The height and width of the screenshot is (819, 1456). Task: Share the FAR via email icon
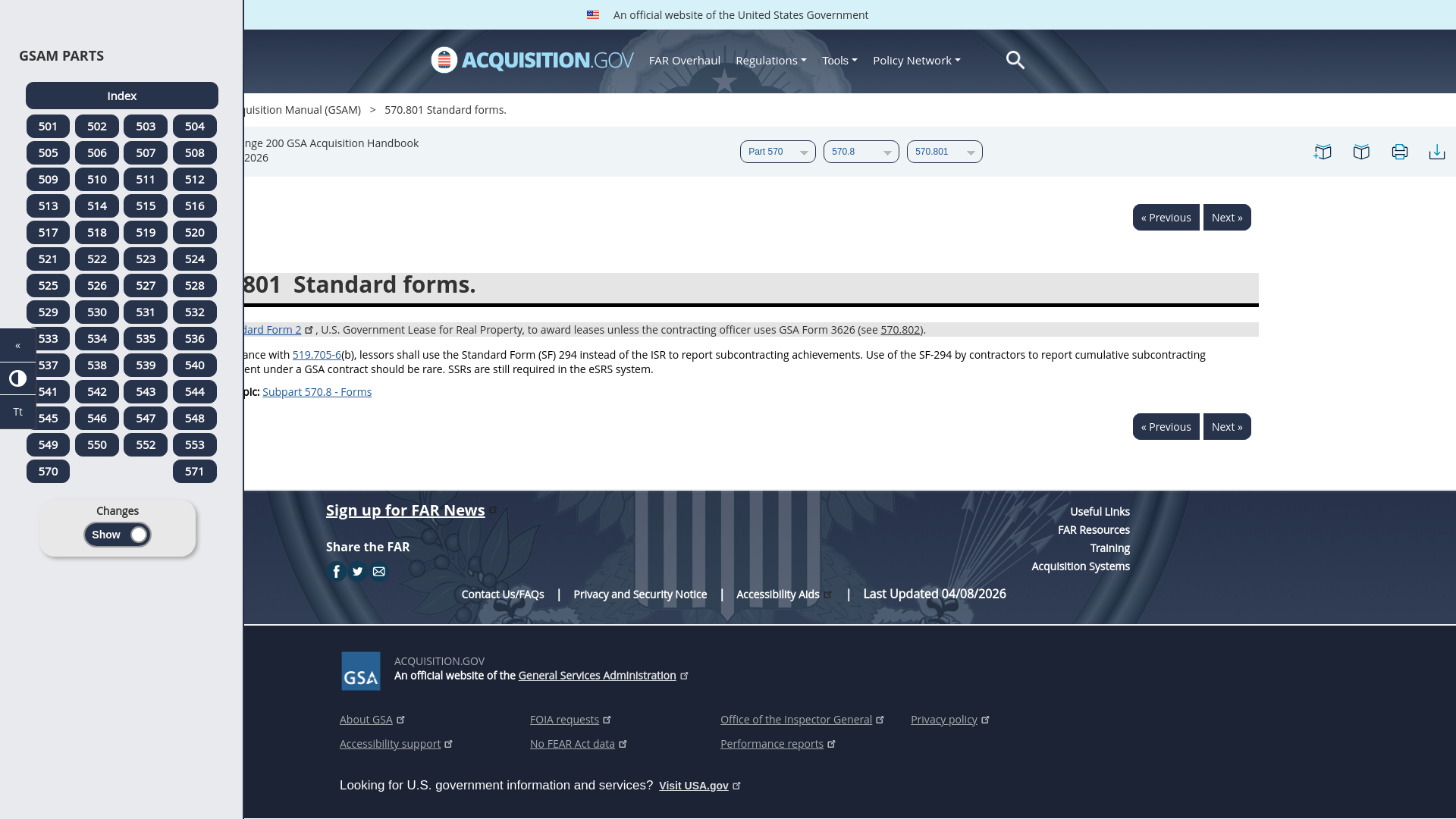coord(378,571)
